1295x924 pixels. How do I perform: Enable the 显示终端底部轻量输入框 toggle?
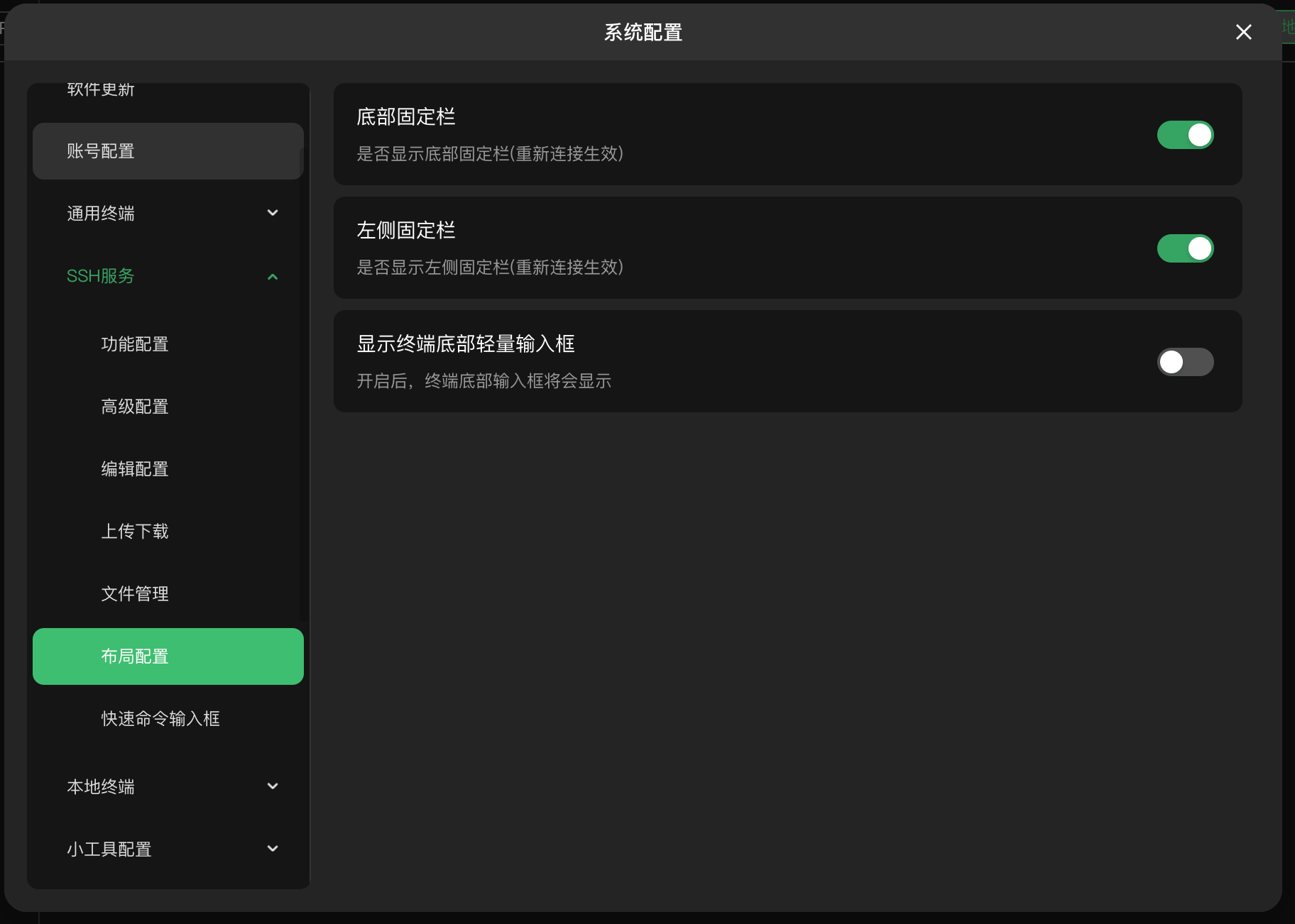1184,362
